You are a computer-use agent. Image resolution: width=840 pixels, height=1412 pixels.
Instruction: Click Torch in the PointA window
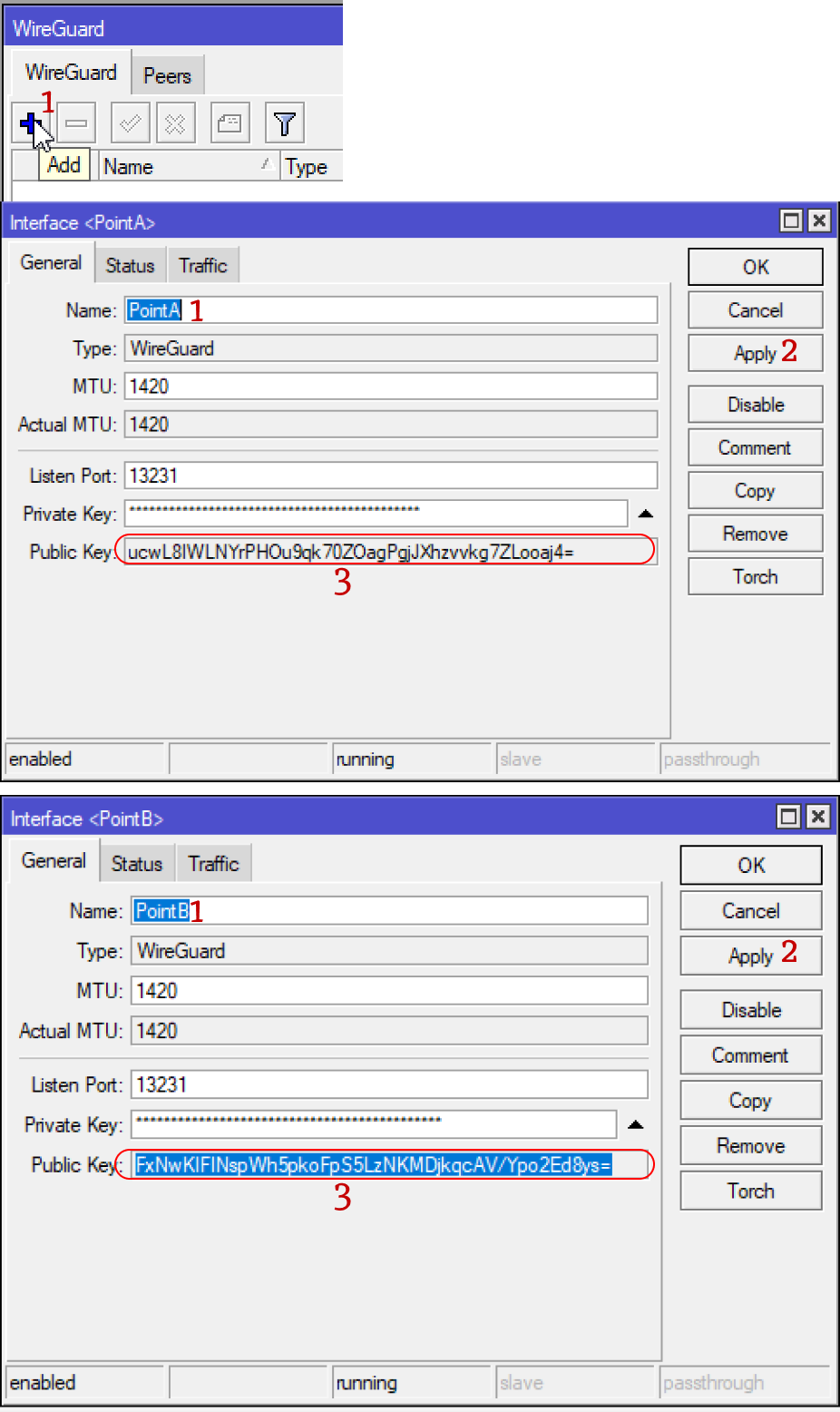[x=756, y=576]
